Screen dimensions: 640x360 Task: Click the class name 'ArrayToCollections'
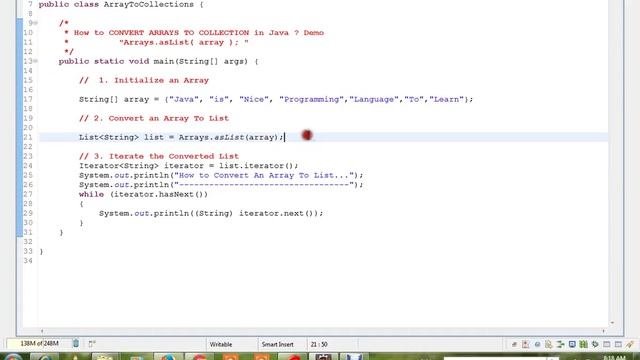coord(149,4)
